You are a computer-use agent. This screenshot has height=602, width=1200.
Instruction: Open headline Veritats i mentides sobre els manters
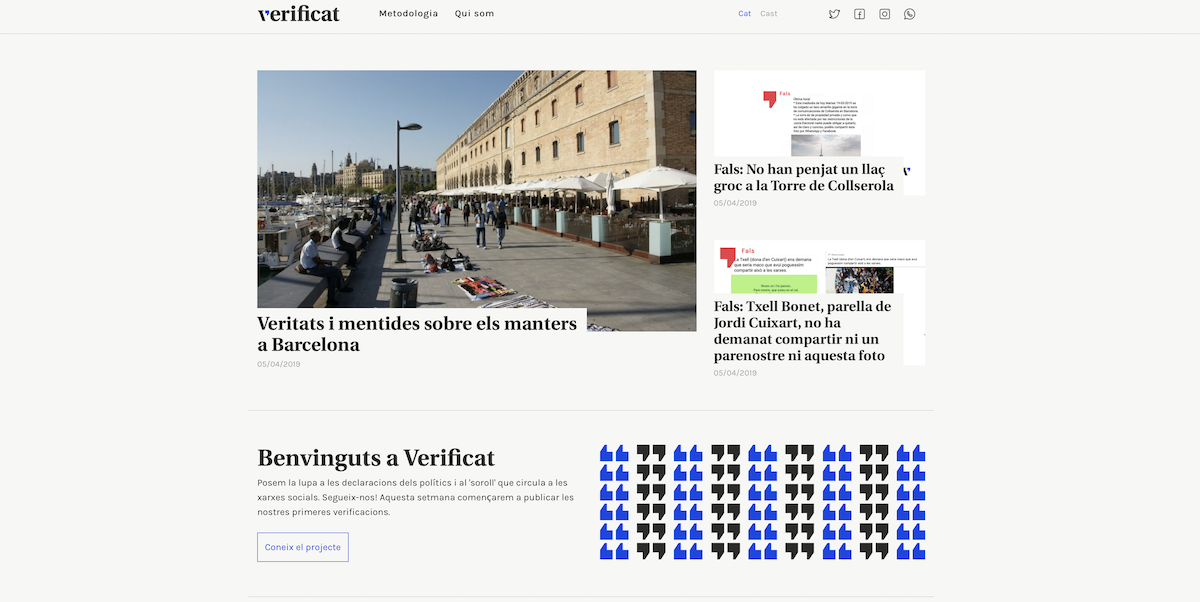coord(417,334)
